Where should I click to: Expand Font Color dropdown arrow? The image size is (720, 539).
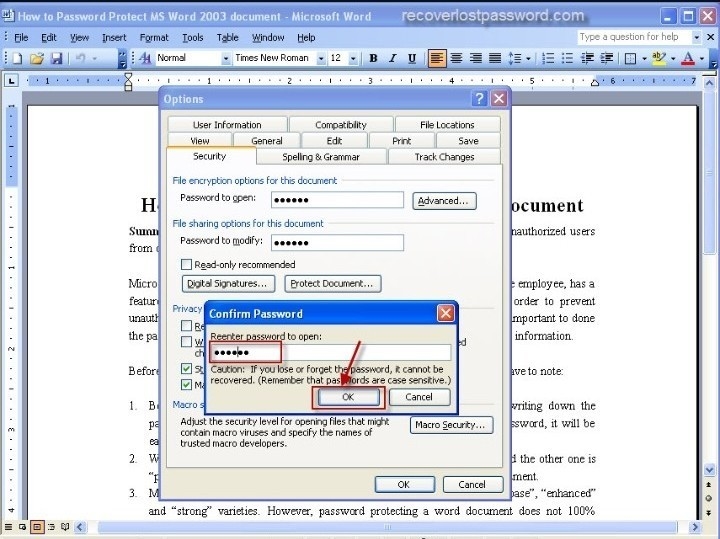[701, 58]
